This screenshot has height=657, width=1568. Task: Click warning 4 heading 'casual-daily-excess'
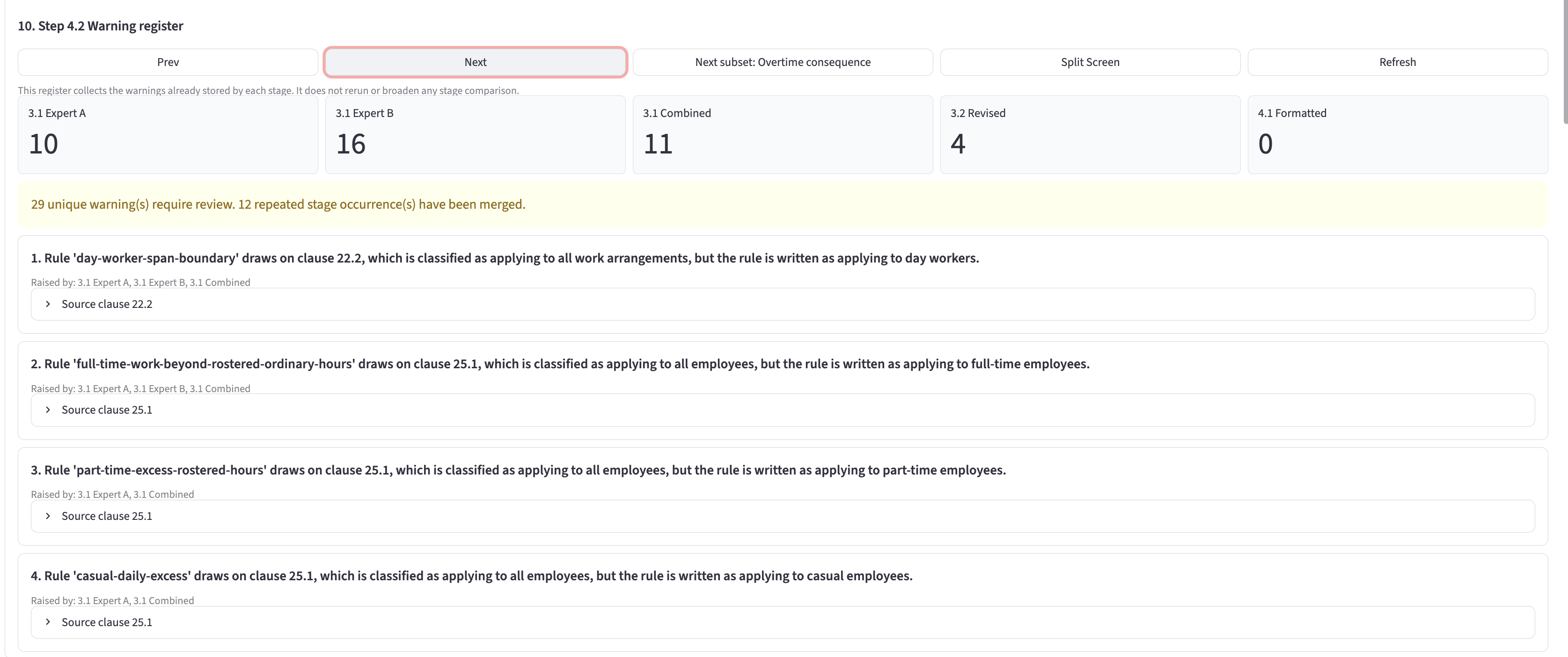pos(472,576)
